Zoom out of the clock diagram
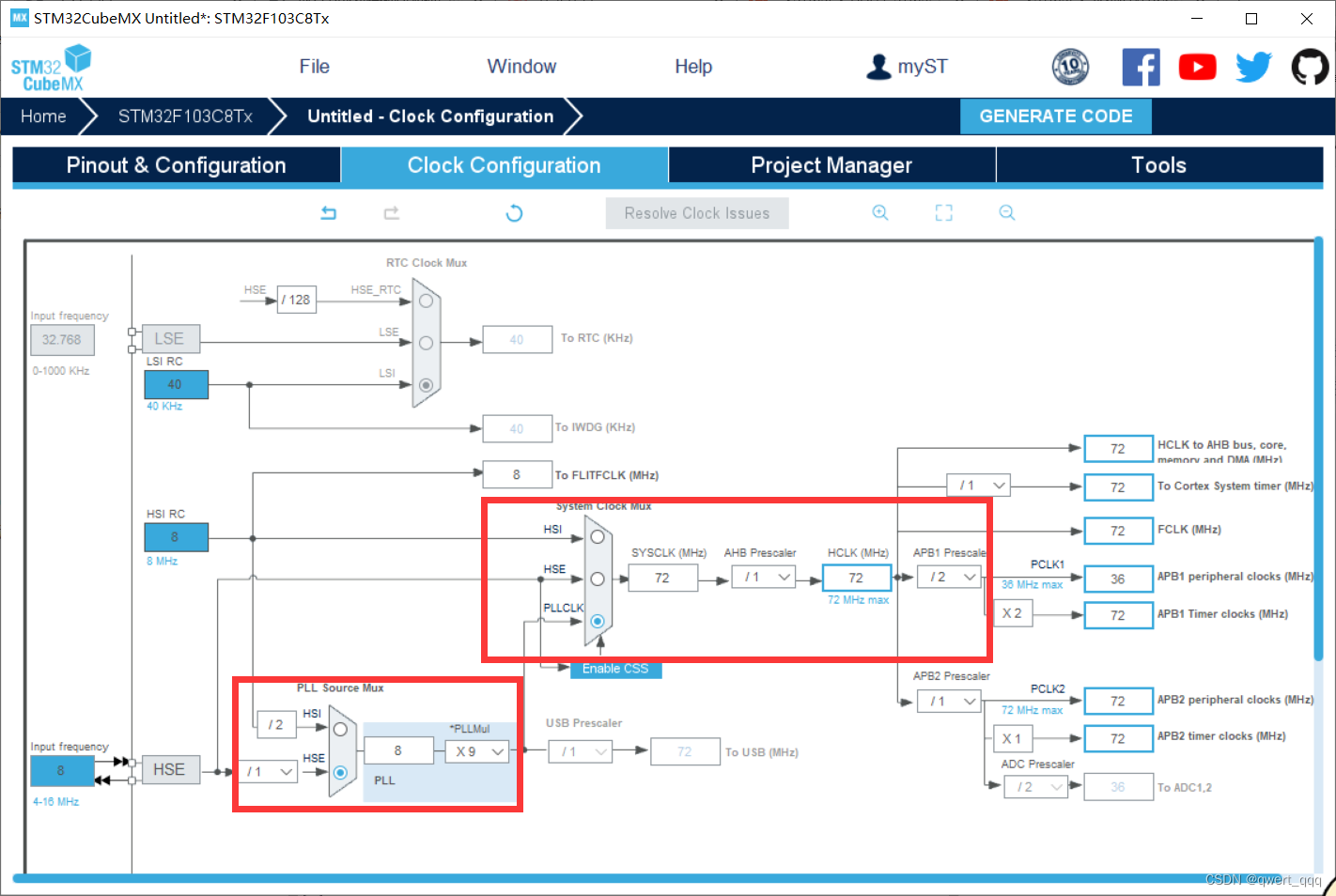Image resolution: width=1336 pixels, height=896 pixels. click(1007, 212)
